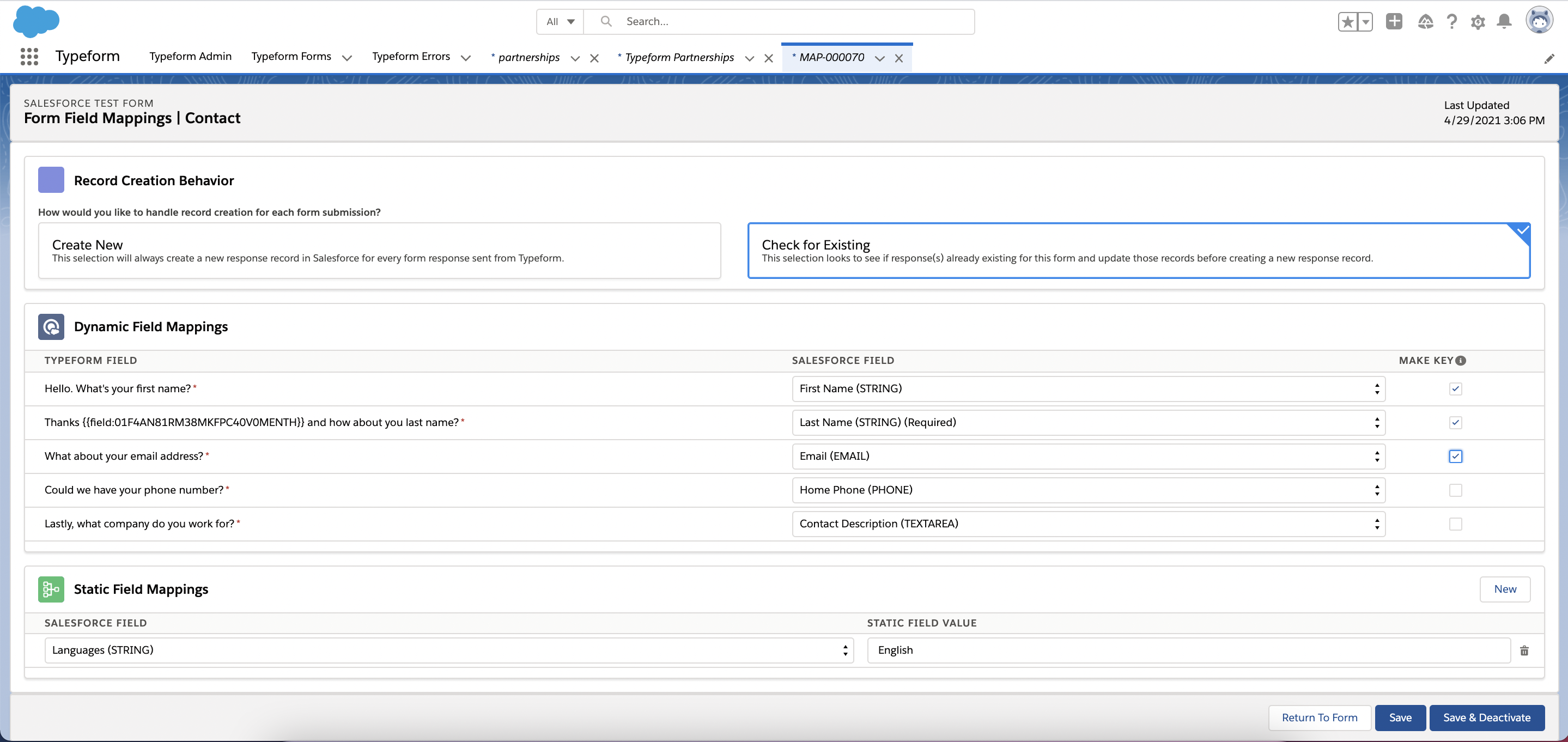Click the Static Field Mappings green icon
The image size is (1568, 742).
pyautogui.click(x=51, y=589)
